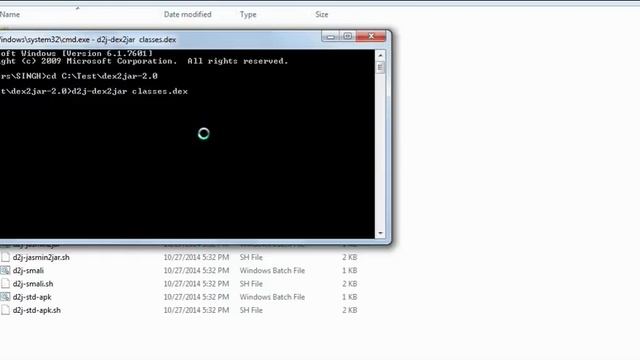The image size is (640, 360).
Task: Click Windows Batch File type of d2j-smali
Action: pos(272,271)
